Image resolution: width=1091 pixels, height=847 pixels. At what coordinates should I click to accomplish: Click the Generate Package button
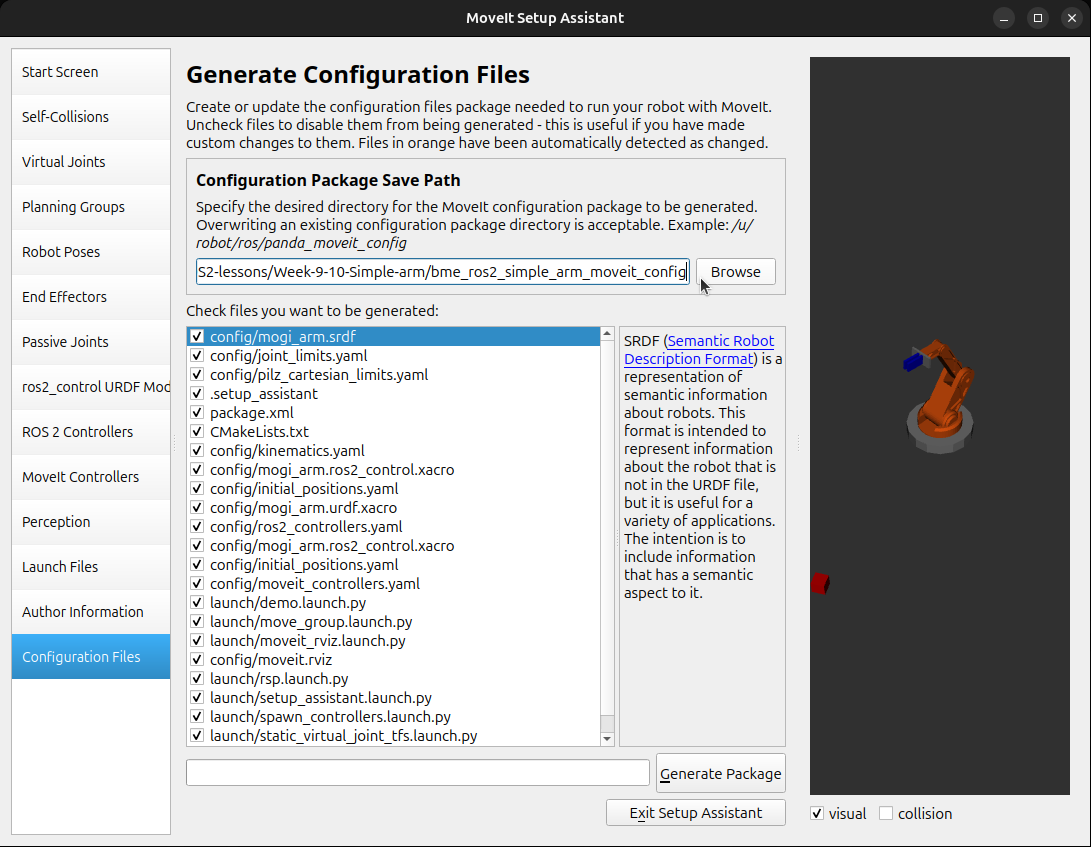(721, 773)
